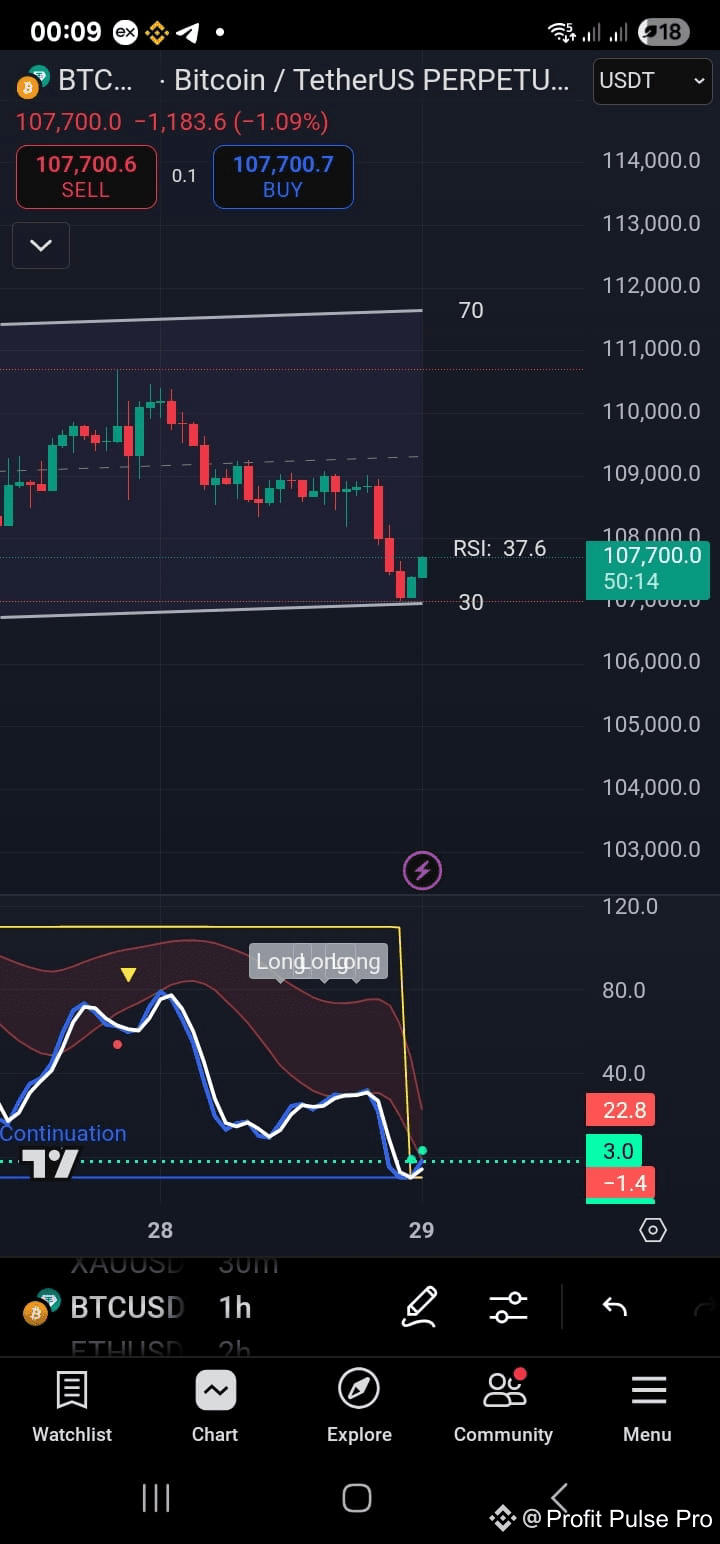Open the Watchlist tab
This screenshot has width=720, height=1544.
pos(72,1408)
